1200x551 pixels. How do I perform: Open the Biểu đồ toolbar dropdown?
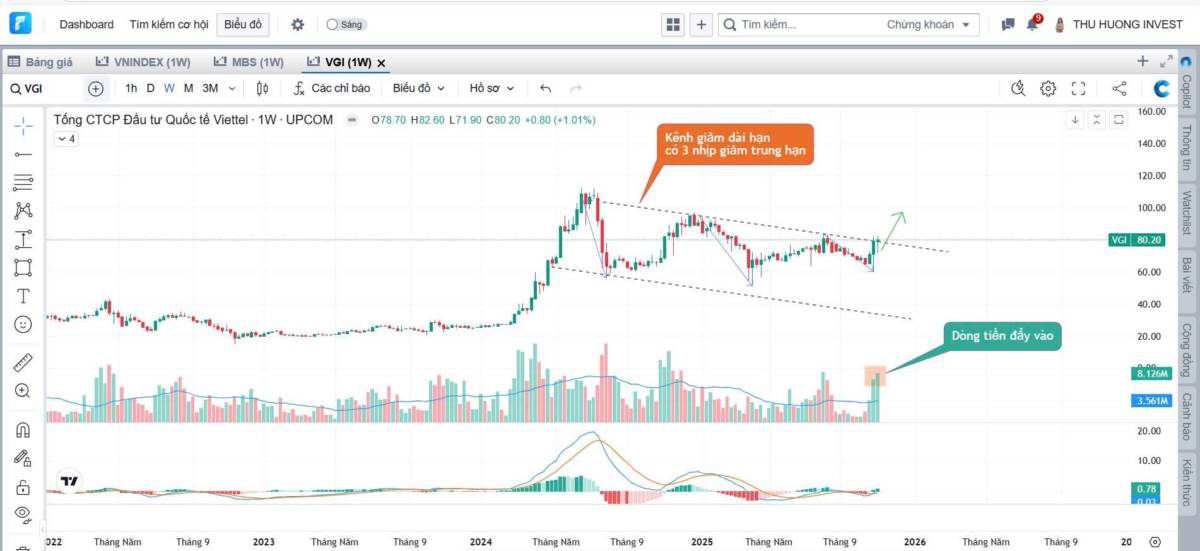point(418,88)
